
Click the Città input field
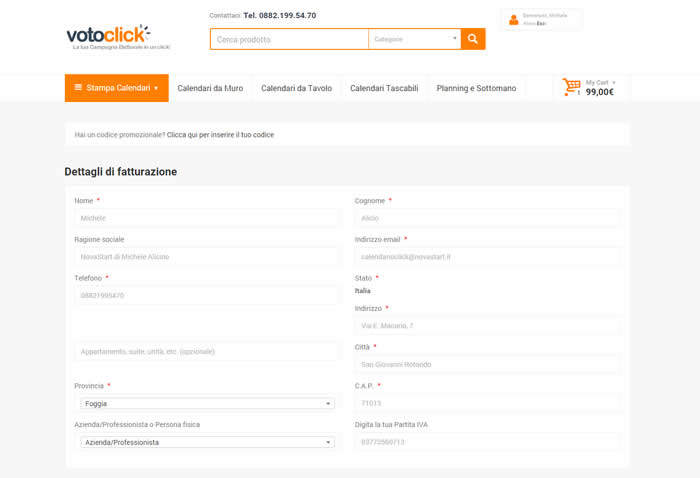tap(487, 365)
